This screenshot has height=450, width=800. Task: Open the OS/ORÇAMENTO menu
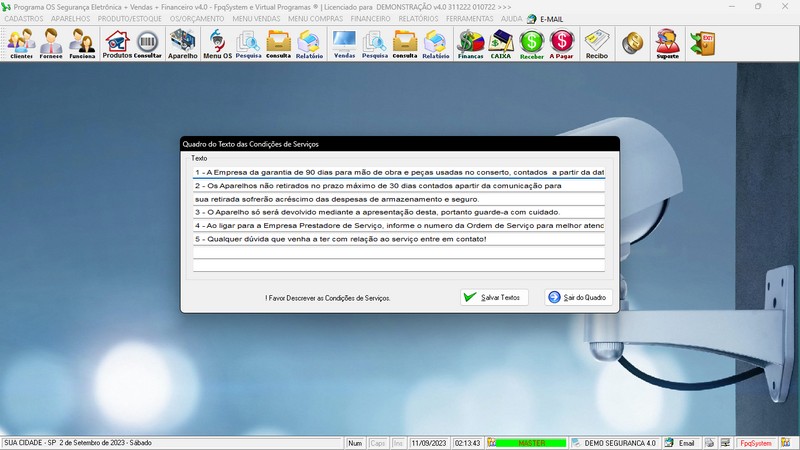click(x=197, y=19)
